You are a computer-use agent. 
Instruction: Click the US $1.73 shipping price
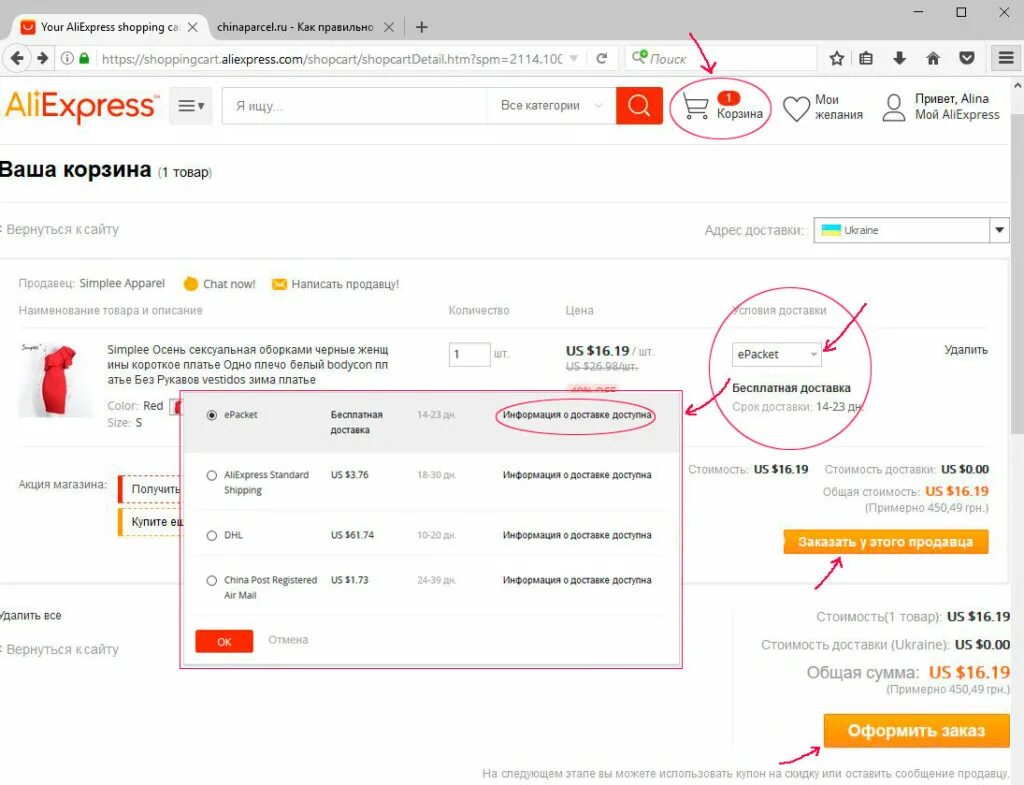[x=349, y=580]
